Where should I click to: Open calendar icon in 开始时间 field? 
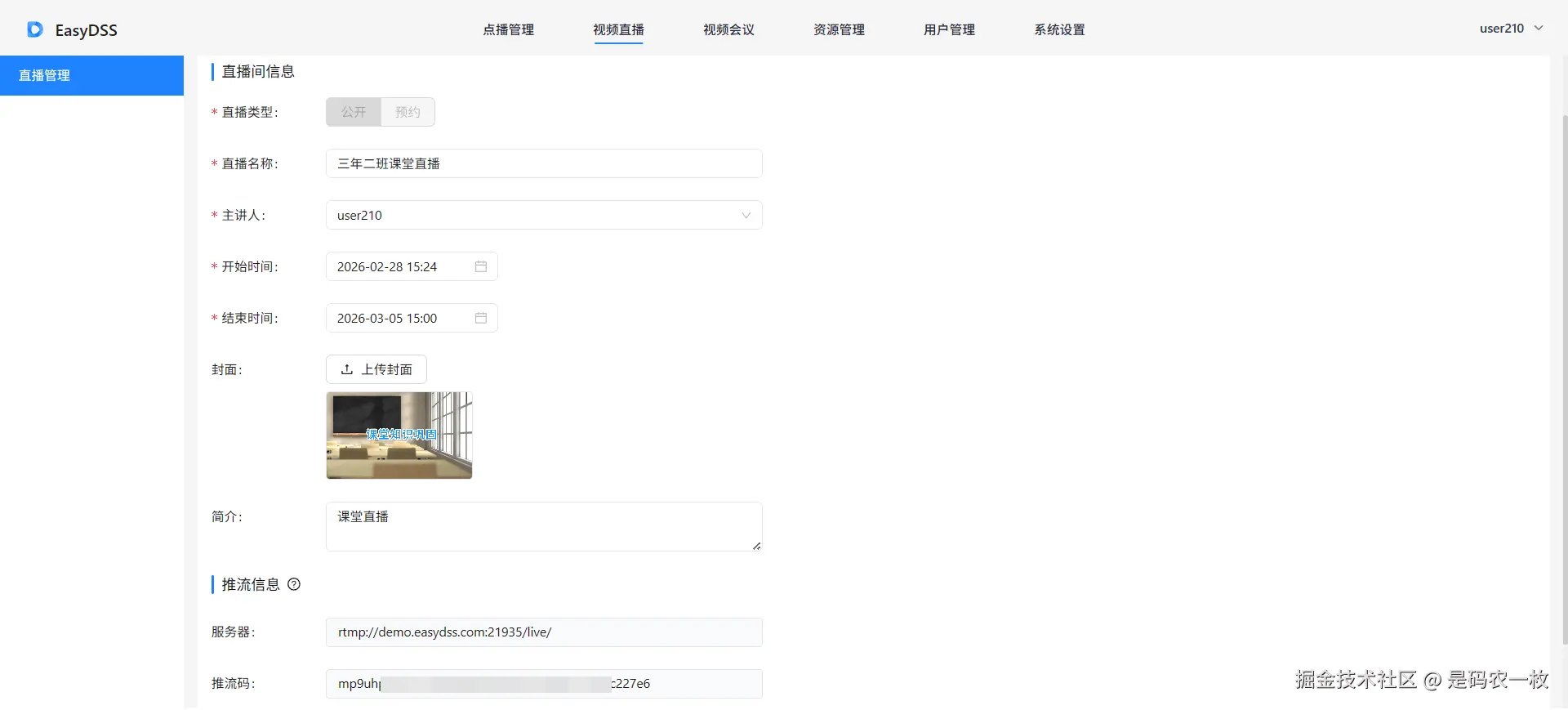pyautogui.click(x=481, y=266)
